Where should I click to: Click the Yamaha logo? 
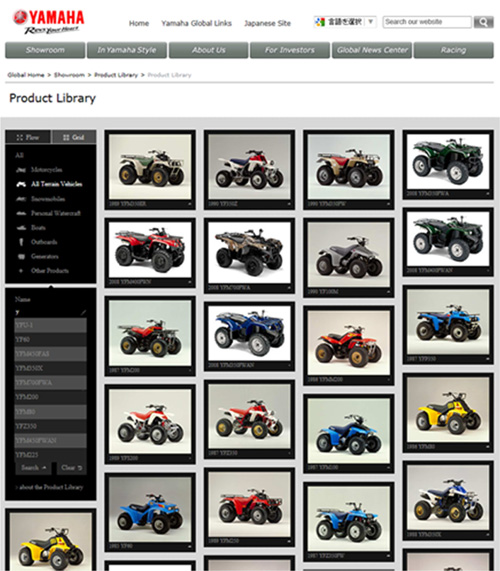click(x=48, y=22)
